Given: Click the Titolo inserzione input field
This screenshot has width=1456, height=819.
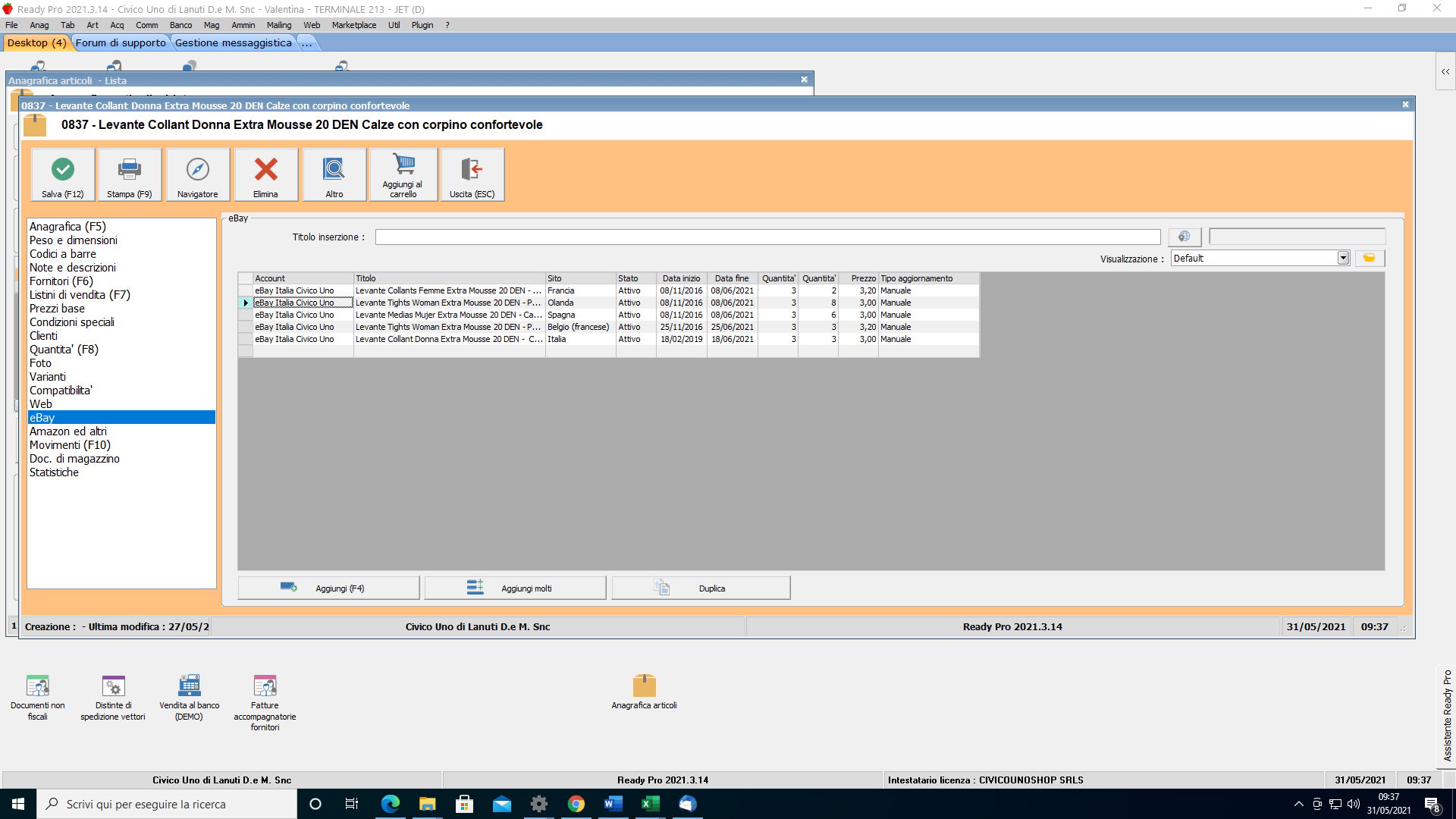Looking at the screenshot, I should (x=767, y=237).
